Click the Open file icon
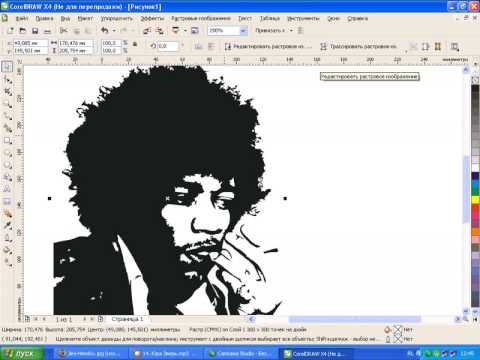This screenshot has height=360, width=480. pos(23,31)
